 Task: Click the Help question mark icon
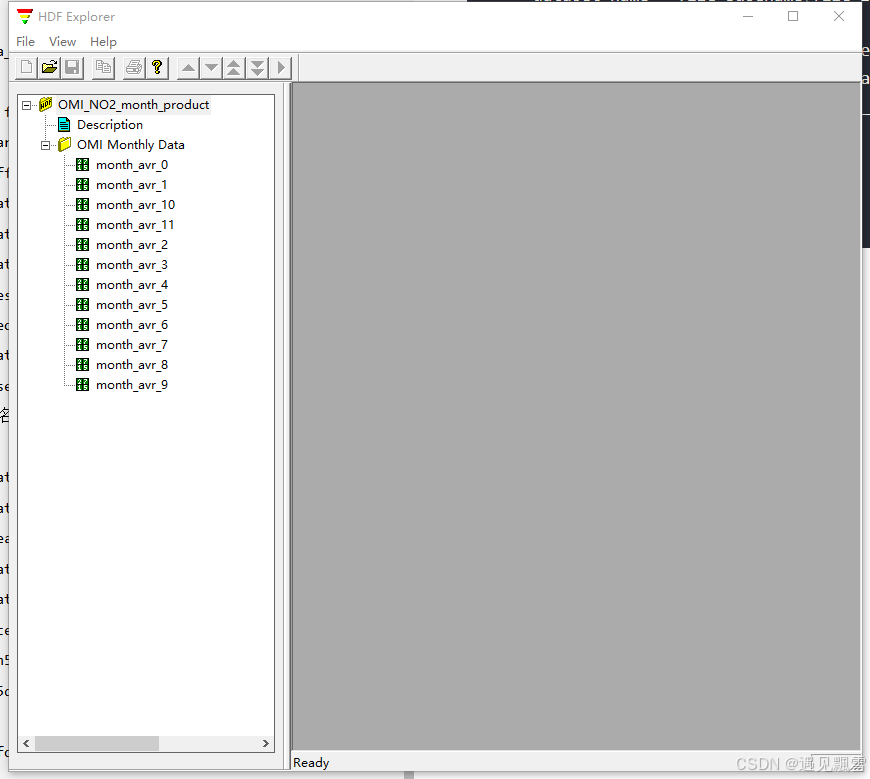point(157,68)
